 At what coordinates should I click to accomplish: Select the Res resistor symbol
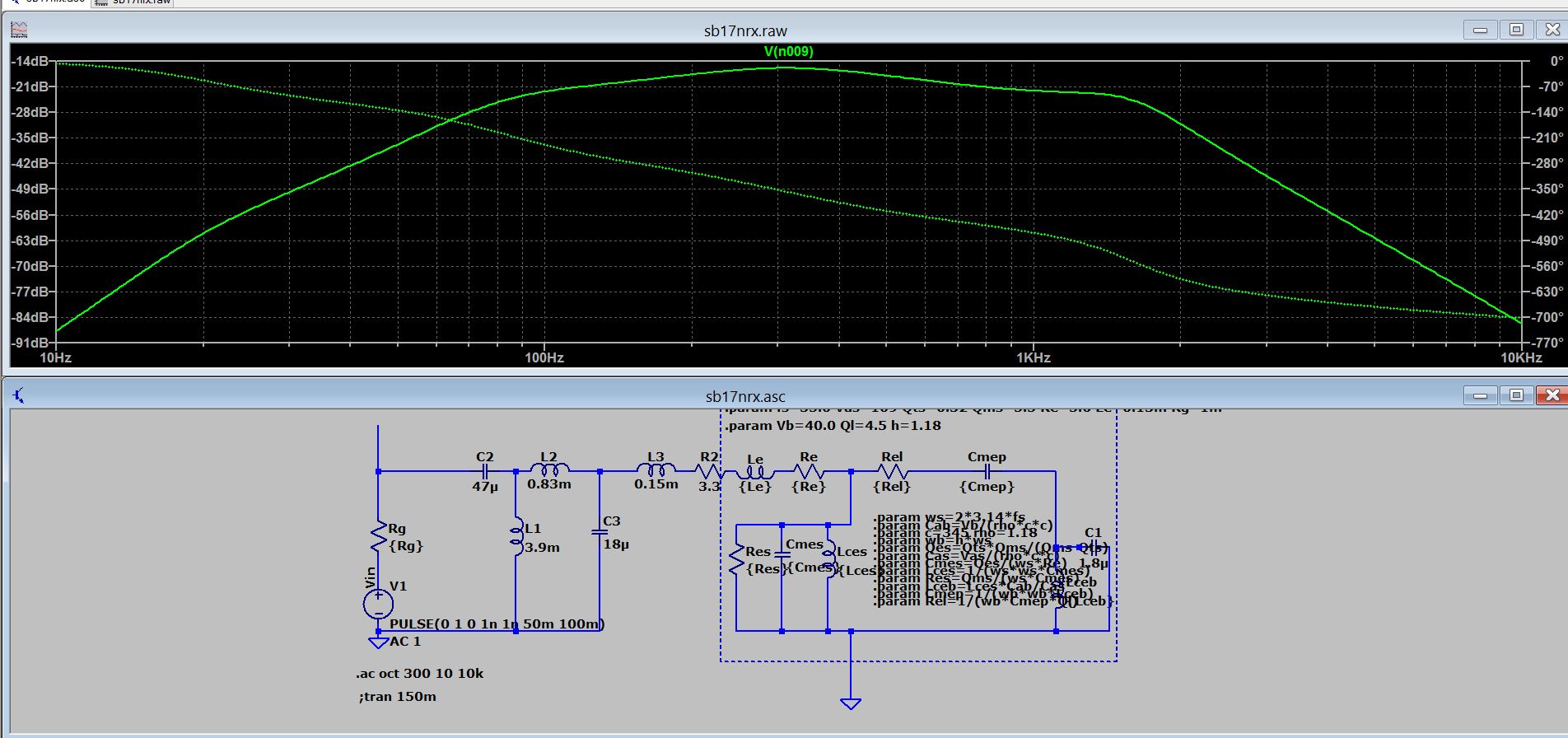coord(736,559)
